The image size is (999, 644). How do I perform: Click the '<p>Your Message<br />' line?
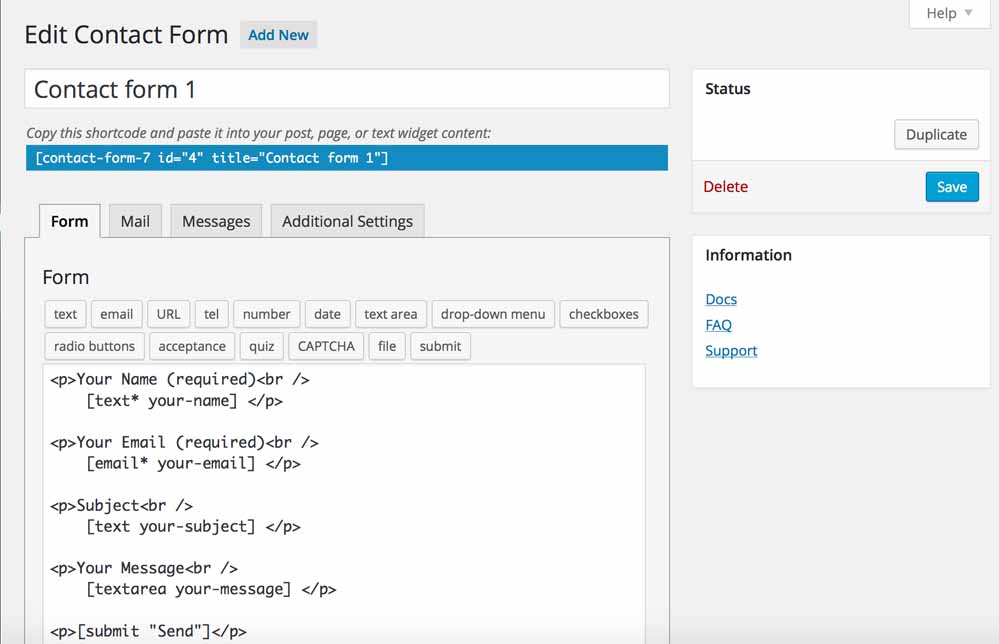(x=144, y=568)
